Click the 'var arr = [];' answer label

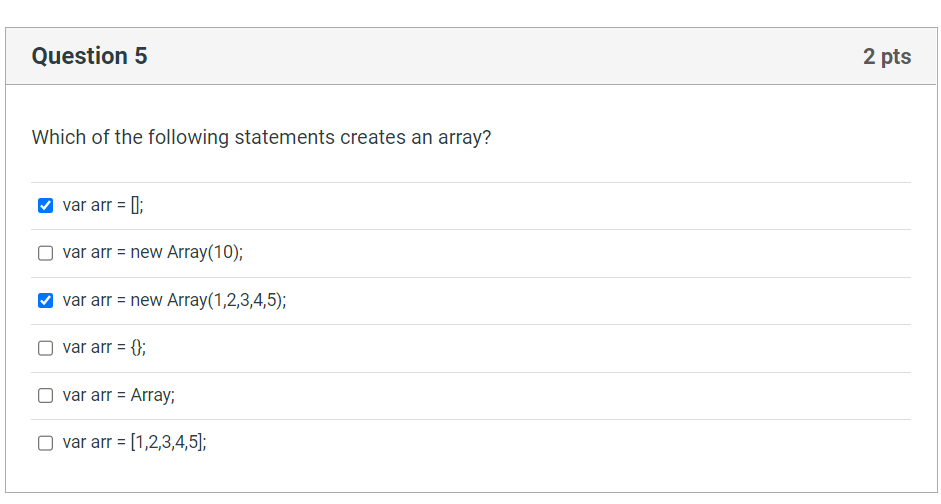click(103, 205)
